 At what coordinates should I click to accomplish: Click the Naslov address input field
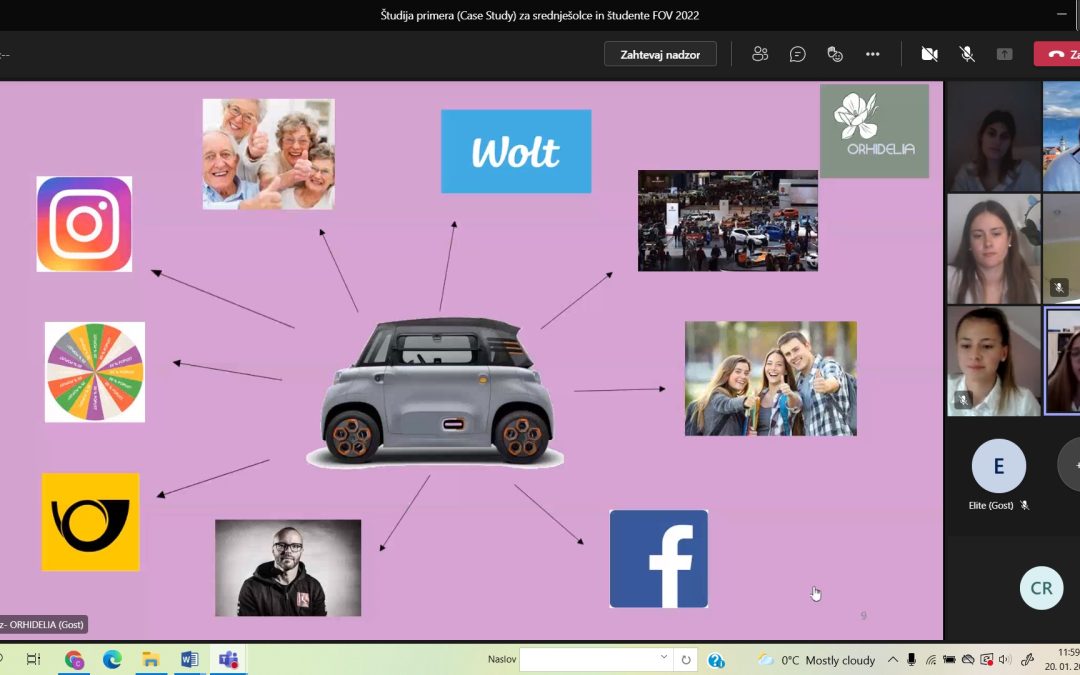tap(588, 659)
